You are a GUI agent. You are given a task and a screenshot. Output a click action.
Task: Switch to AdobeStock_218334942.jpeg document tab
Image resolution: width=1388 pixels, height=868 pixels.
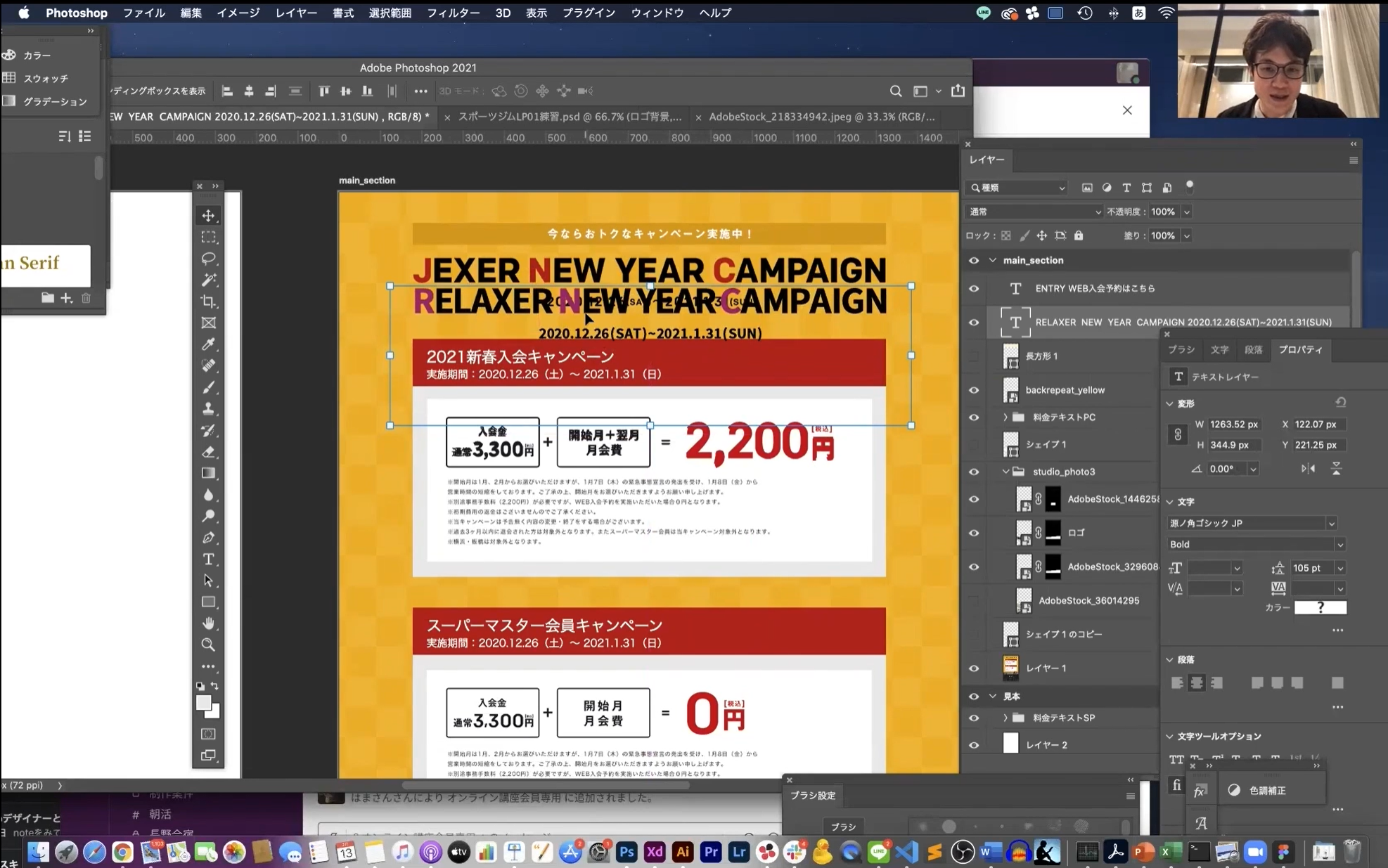821,117
